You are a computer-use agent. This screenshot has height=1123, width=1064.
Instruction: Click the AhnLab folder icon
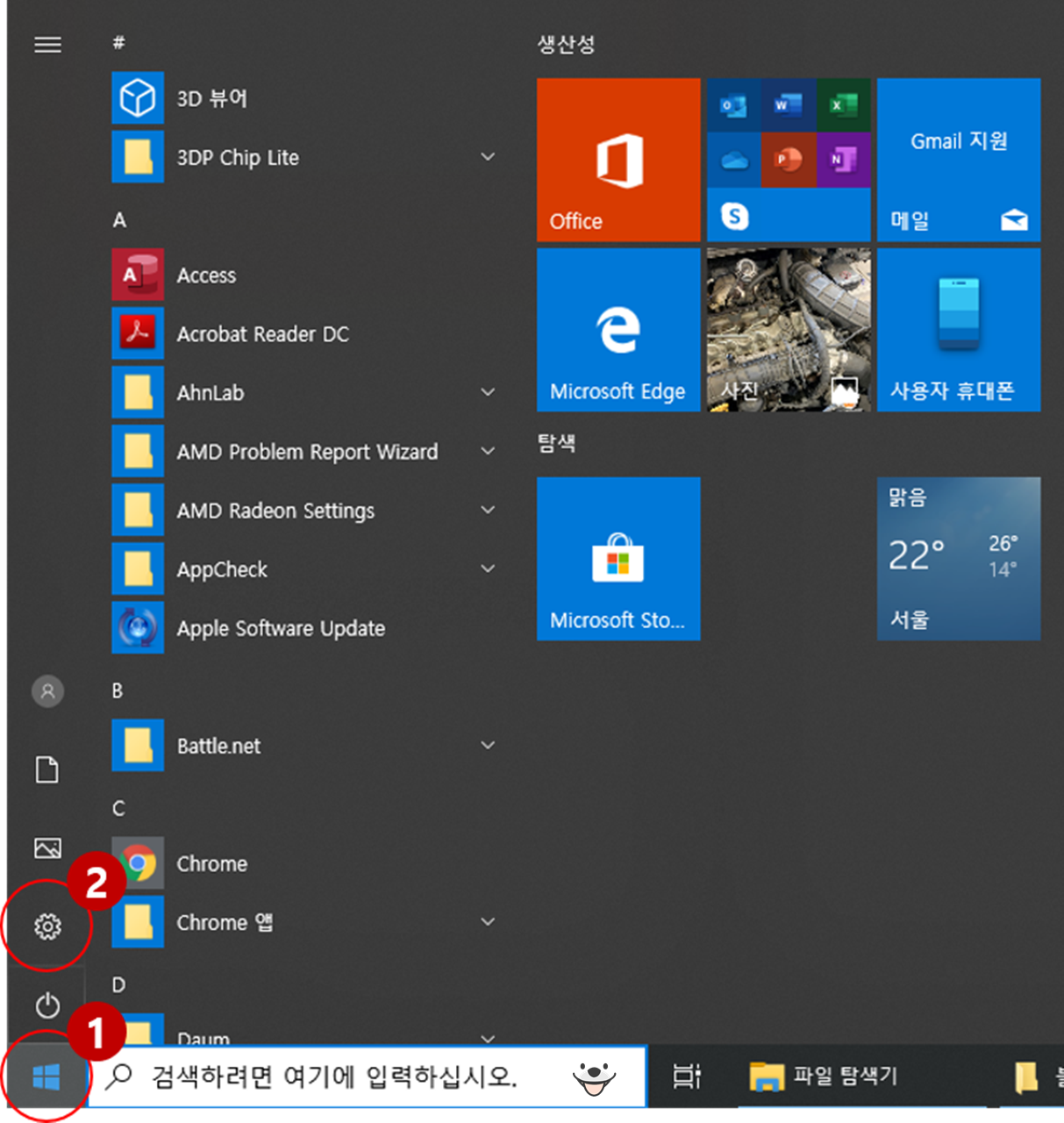(138, 391)
